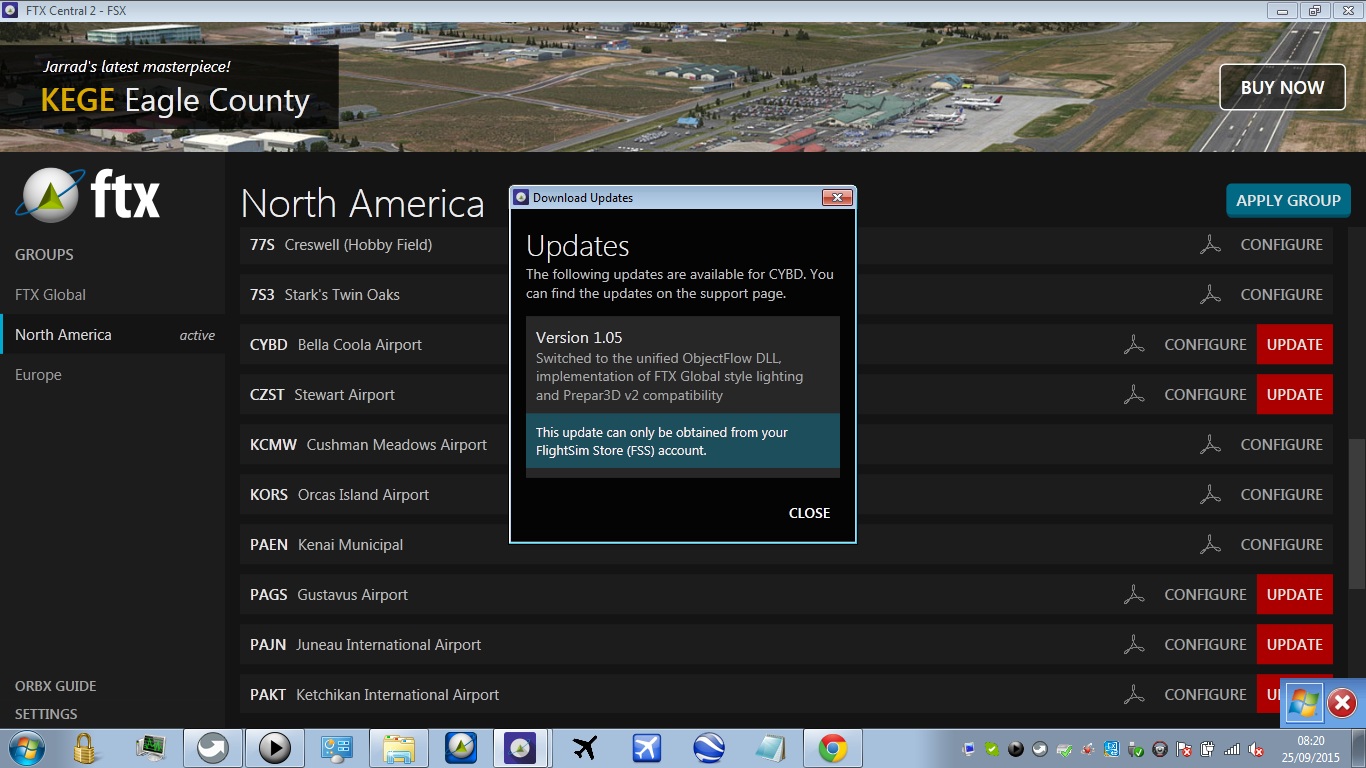
Task: Click the FlightSim Store account notice
Action: coord(683,441)
